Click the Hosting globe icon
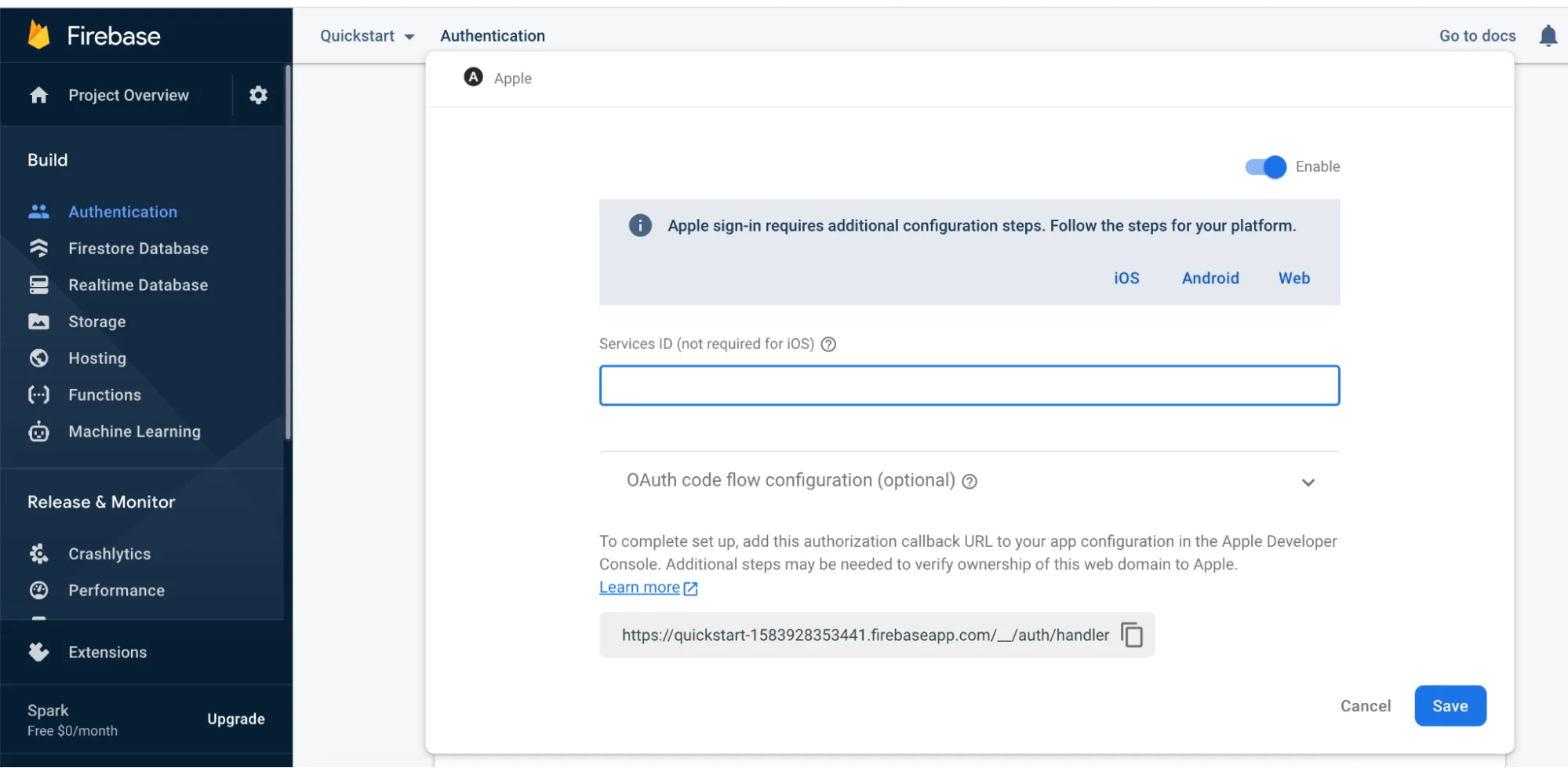The height and width of the screenshot is (768, 1568). (x=38, y=358)
